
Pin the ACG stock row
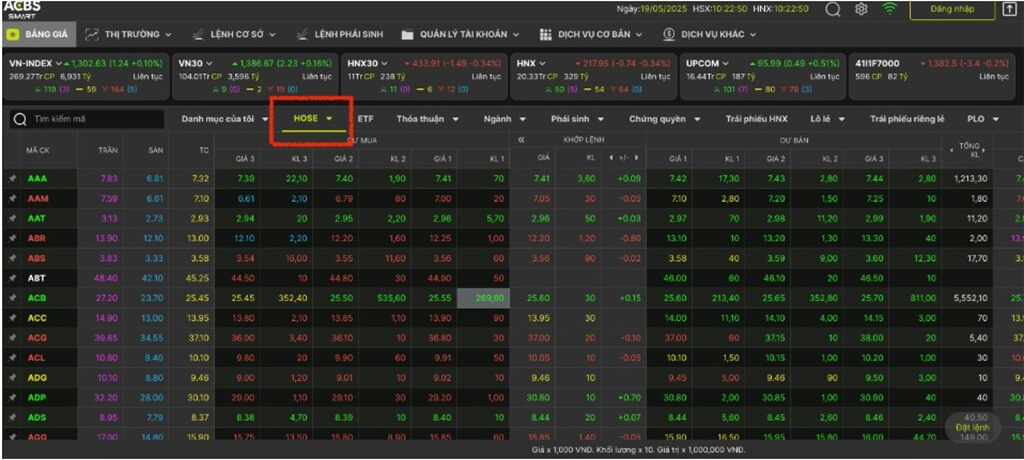tap(11, 338)
